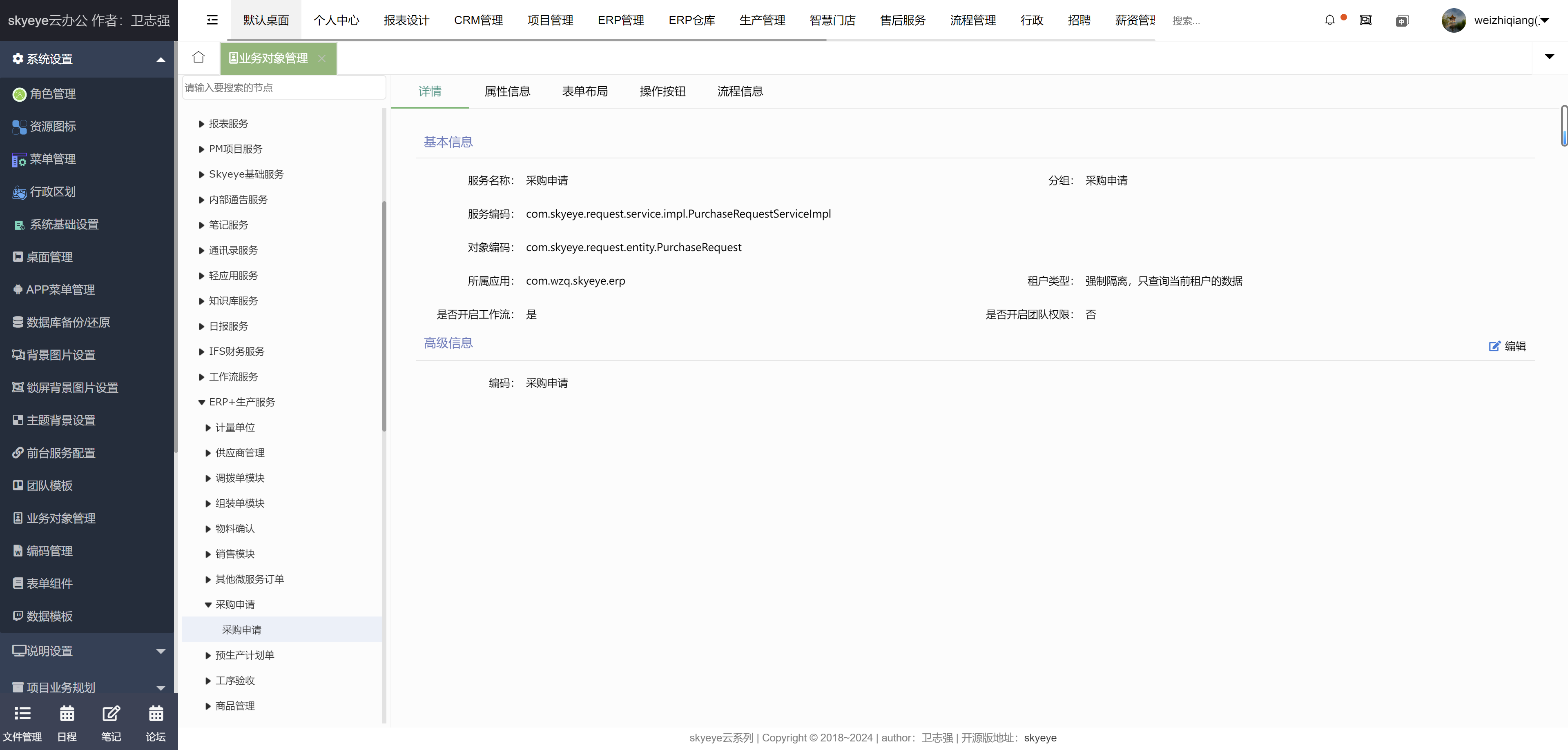Screen dimensions: 1568x750
Task: Close the 业务对象管理 tab
Action: click(322, 58)
